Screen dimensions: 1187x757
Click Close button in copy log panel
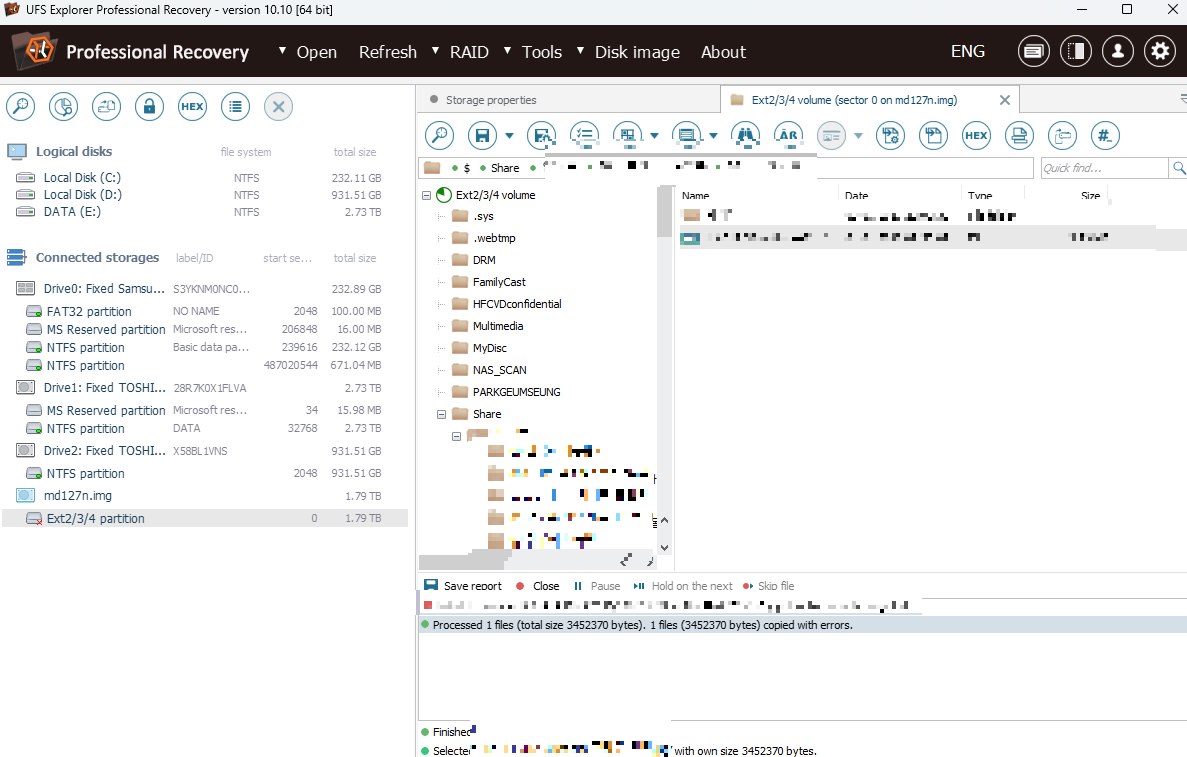click(537, 586)
